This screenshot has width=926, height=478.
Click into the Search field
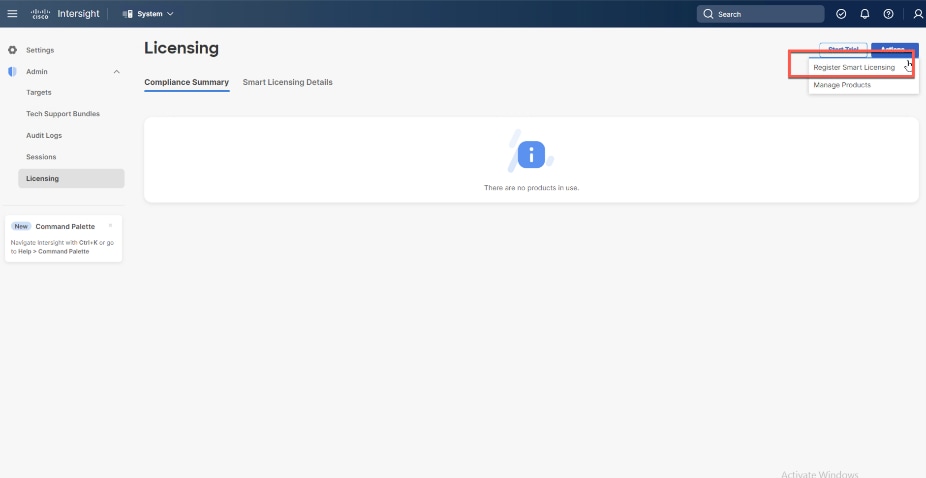(x=761, y=14)
